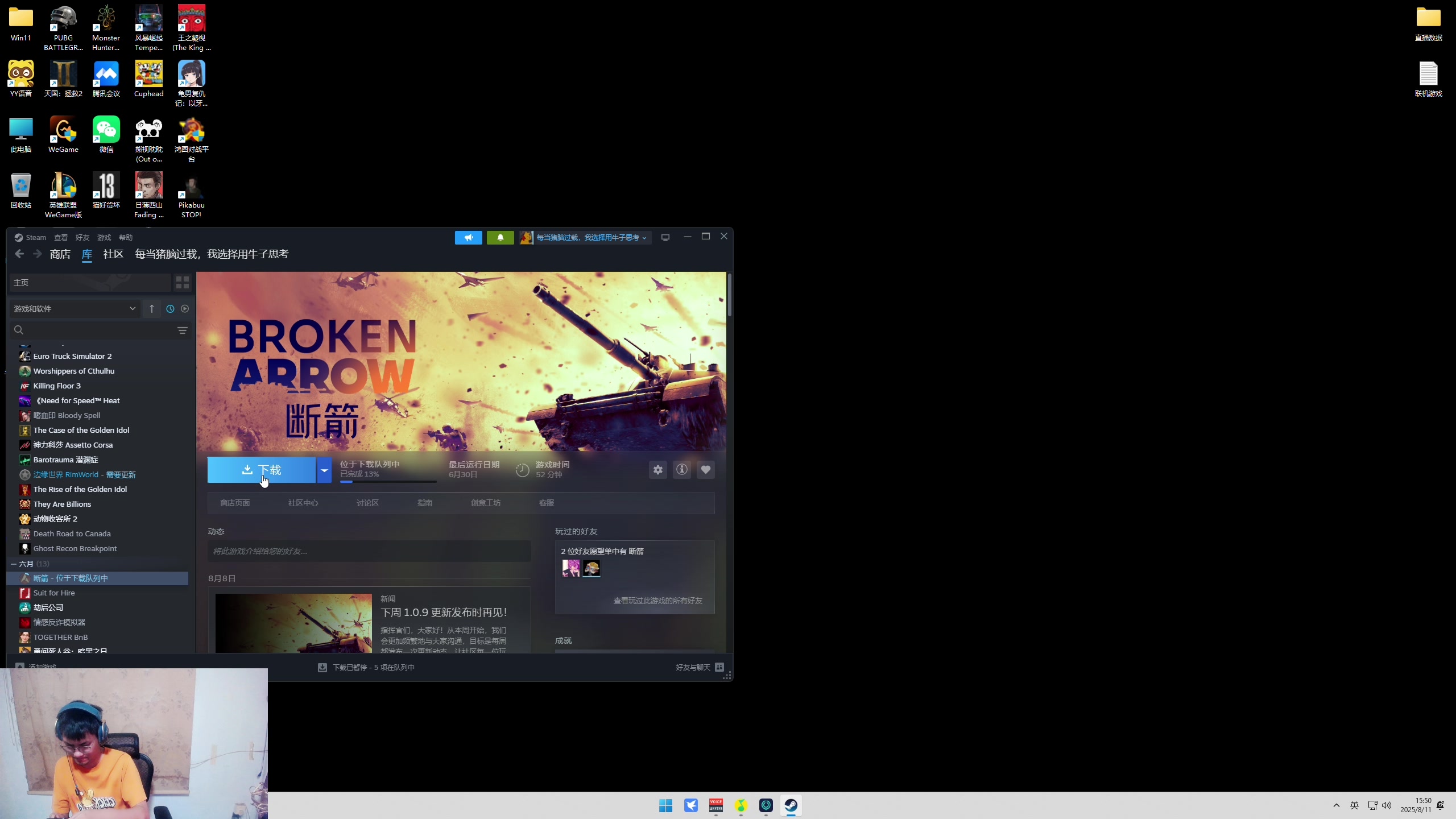1456x819 pixels.
Task: Open WeChat (微信) desktop icon
Action: (106, 135)
